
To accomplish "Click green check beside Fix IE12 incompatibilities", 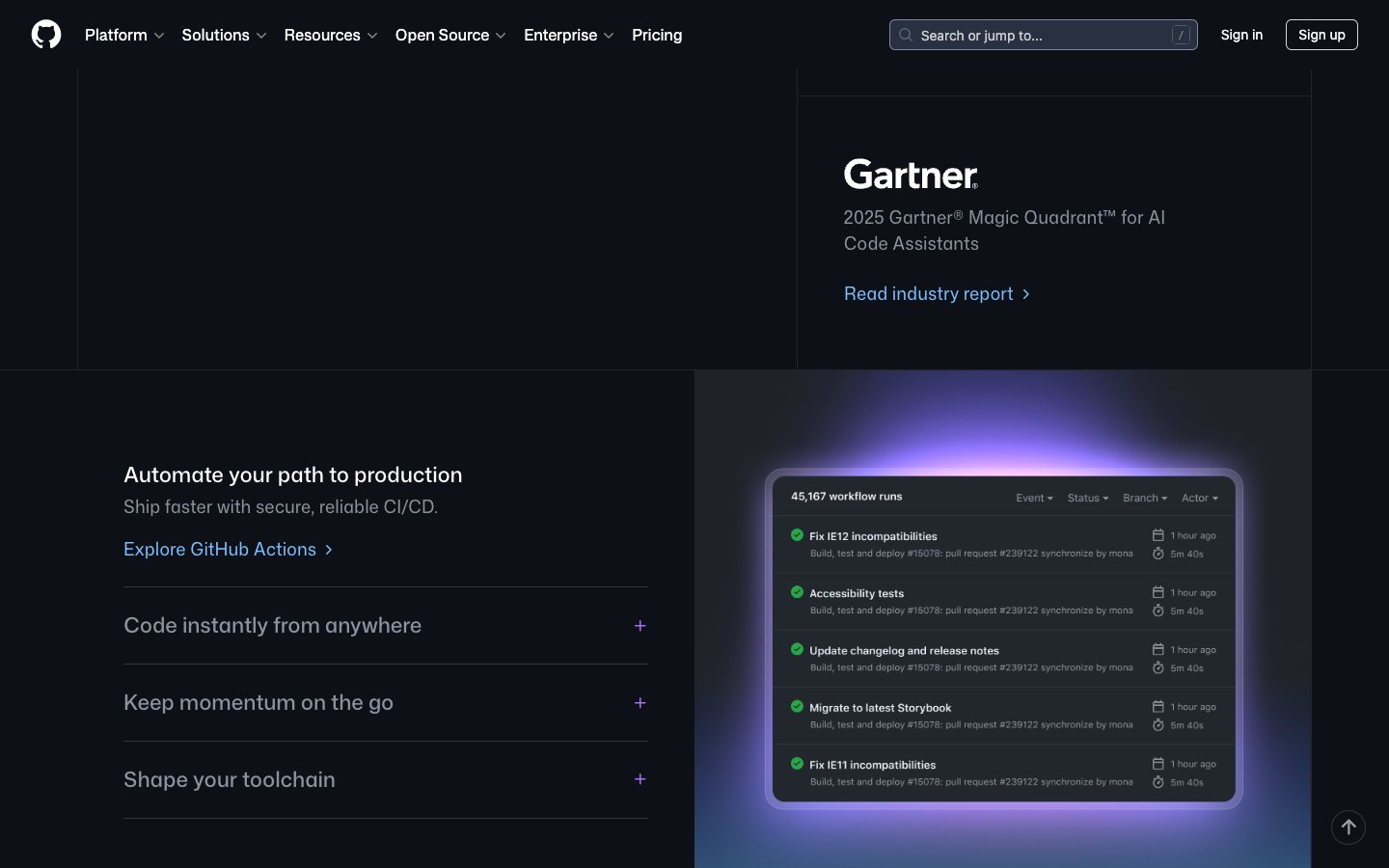I will [x=797, y=535].
